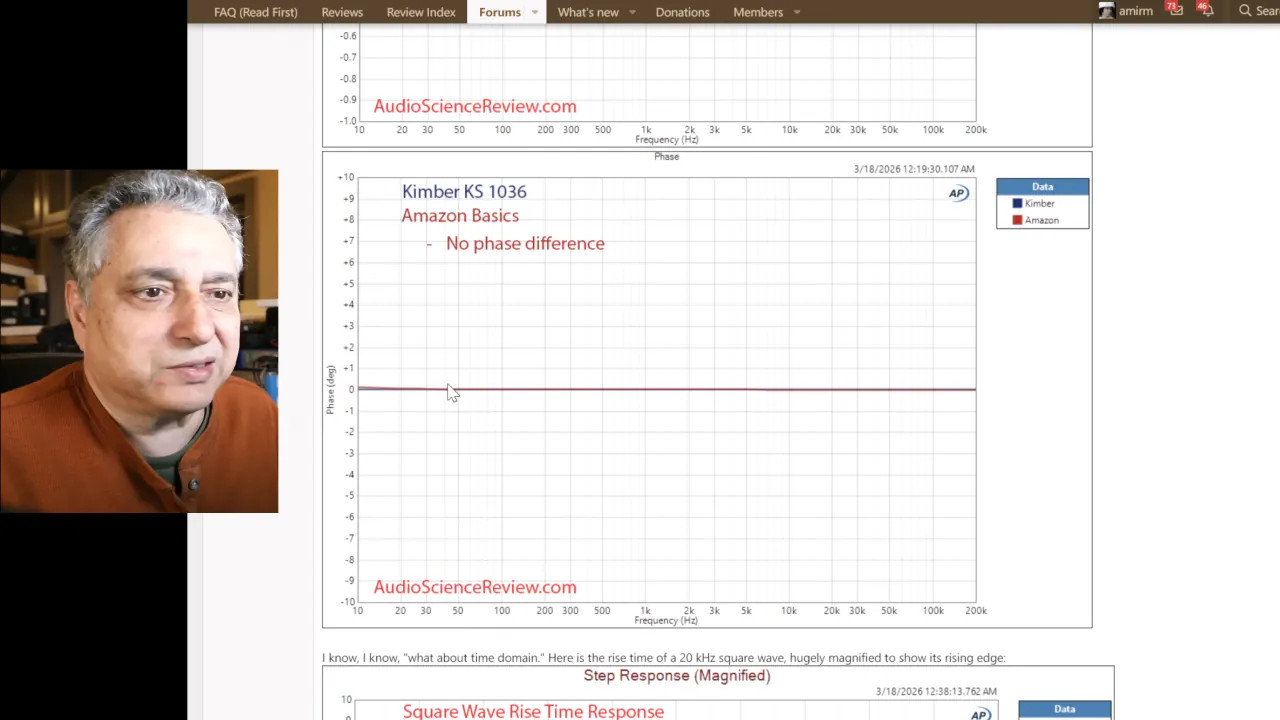This screenshot has height=720, width=1280.
Task: Click the webcam video overlay
Action: click(x=139, y=341)
